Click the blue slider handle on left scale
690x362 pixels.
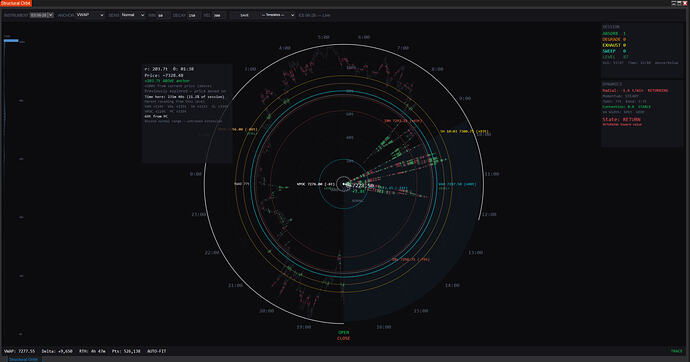coord(11,40)
